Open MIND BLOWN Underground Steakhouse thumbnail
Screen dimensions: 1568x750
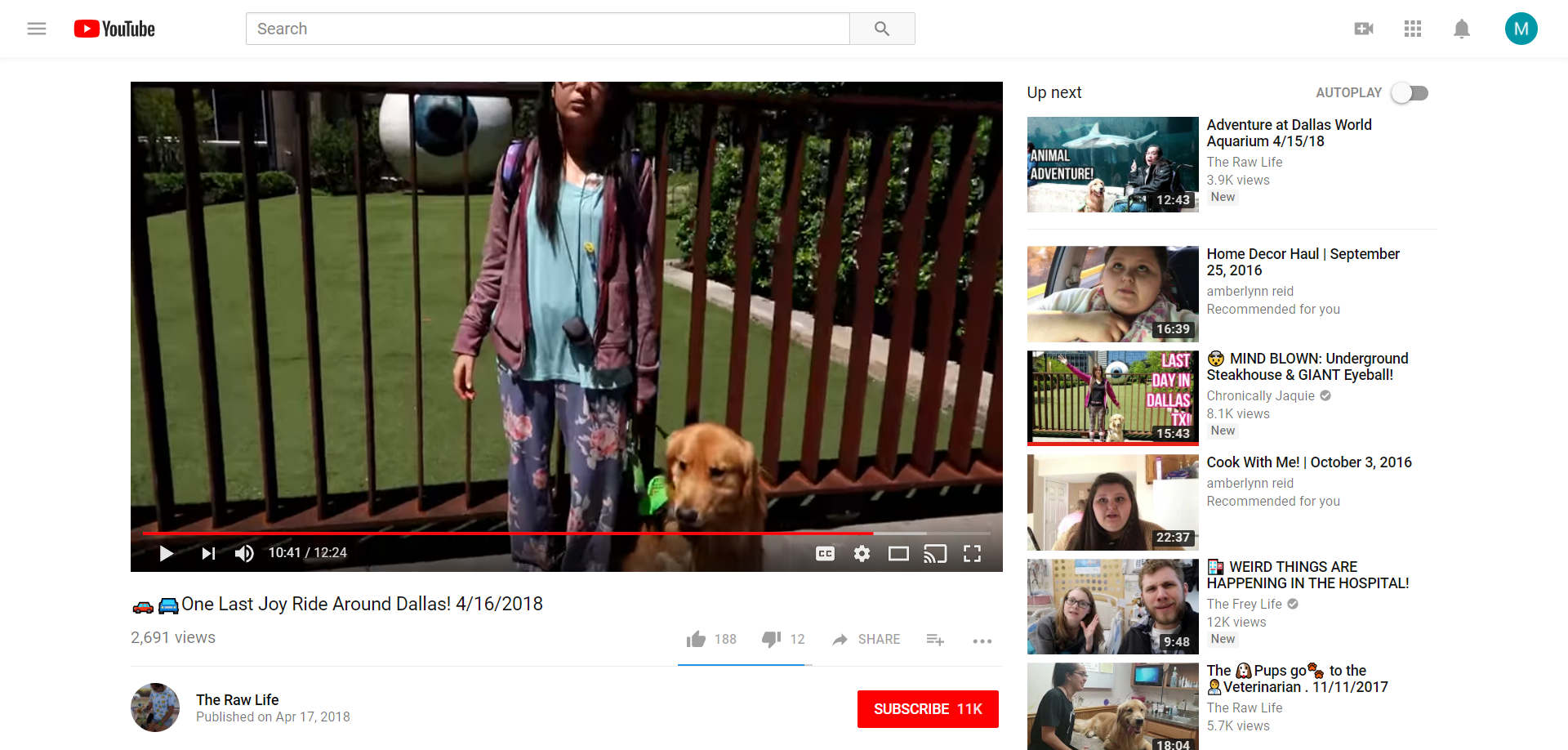[1112, 398]
